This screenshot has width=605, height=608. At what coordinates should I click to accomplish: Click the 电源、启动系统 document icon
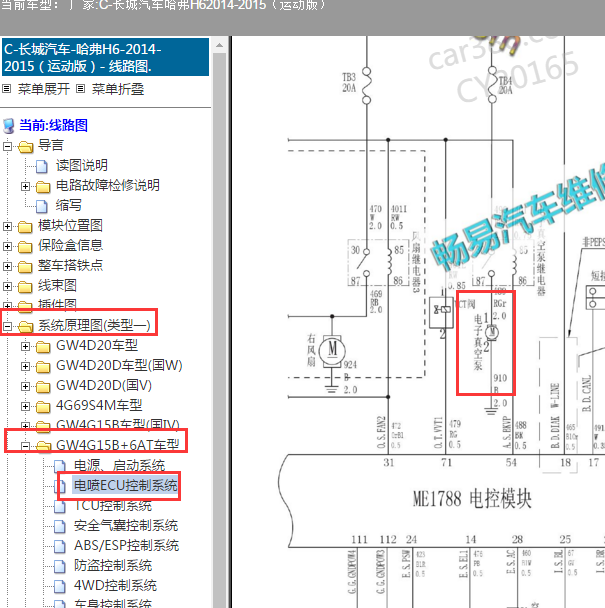(59, 466)
